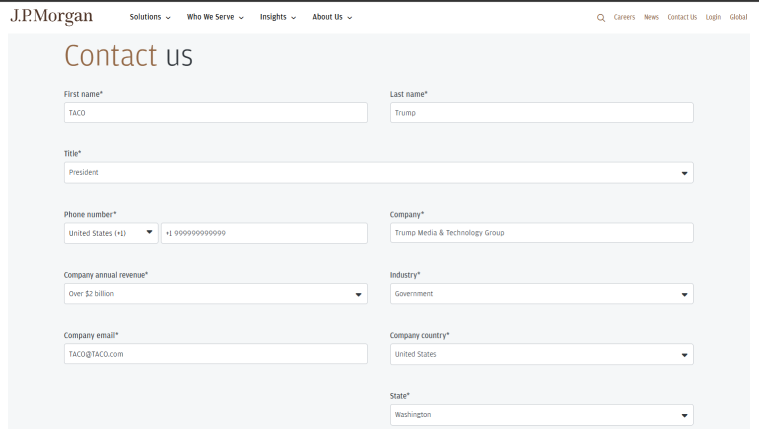Viewport: 759px width, 429px height.
Task: Open the About Us menu
Action: pos(332,17)
